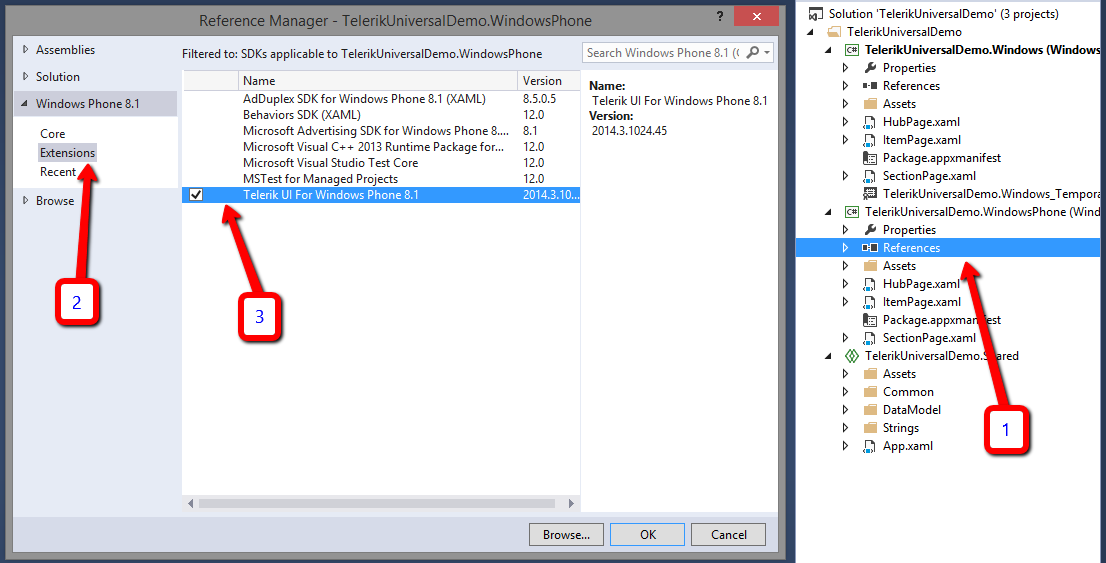Select Microsoft Visual Studio Test Core row
1106x563 pixels.
pyautogui.click(x=381, y=162)
